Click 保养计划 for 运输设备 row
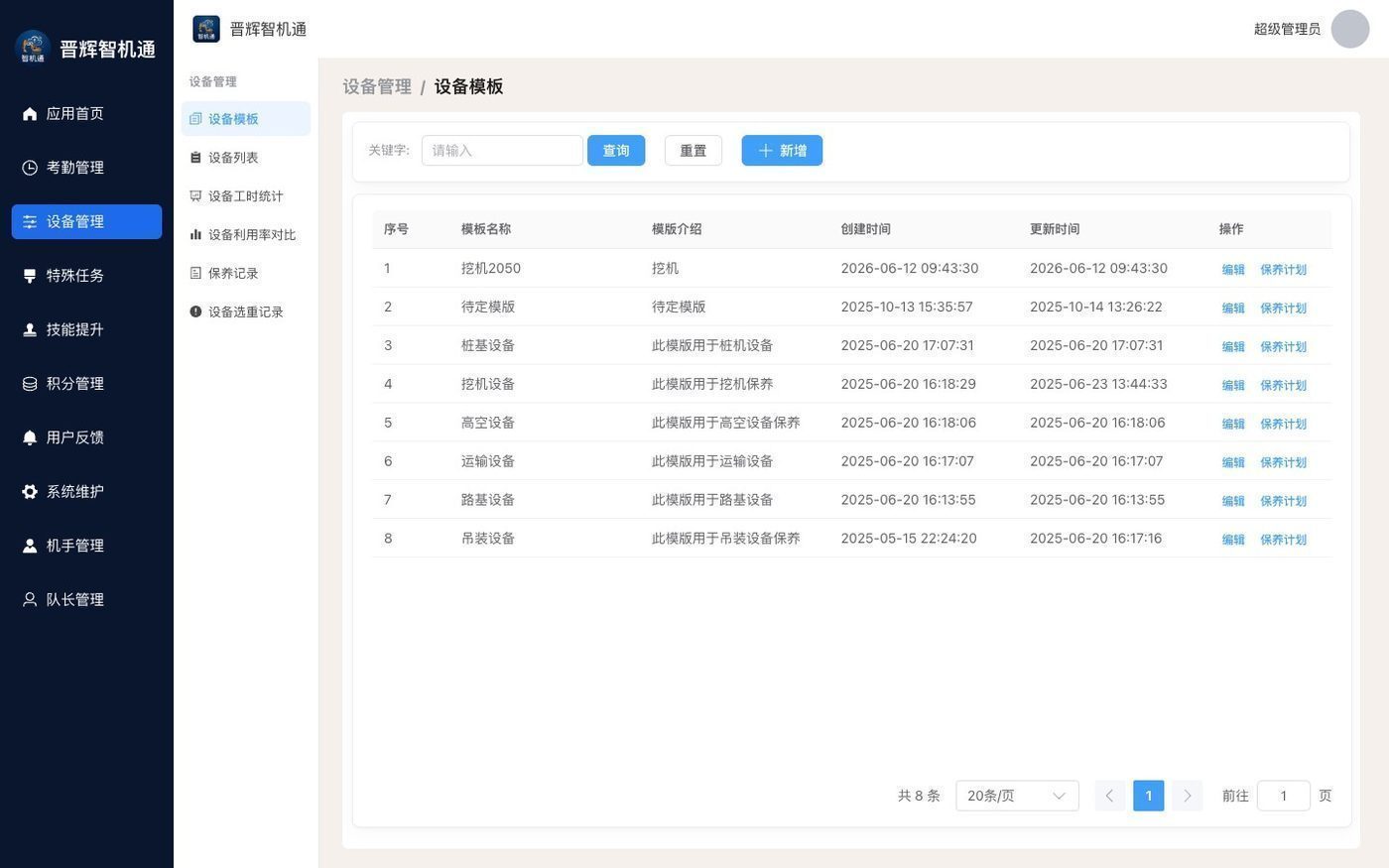1389x868 pixels. coord(1283,463)
